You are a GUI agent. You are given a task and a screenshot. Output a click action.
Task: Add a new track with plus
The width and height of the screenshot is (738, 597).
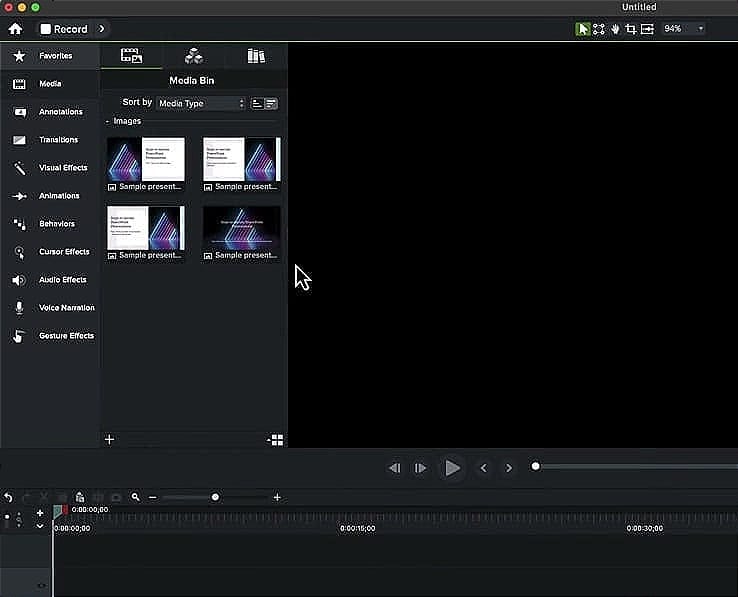(x=40, y=513)
